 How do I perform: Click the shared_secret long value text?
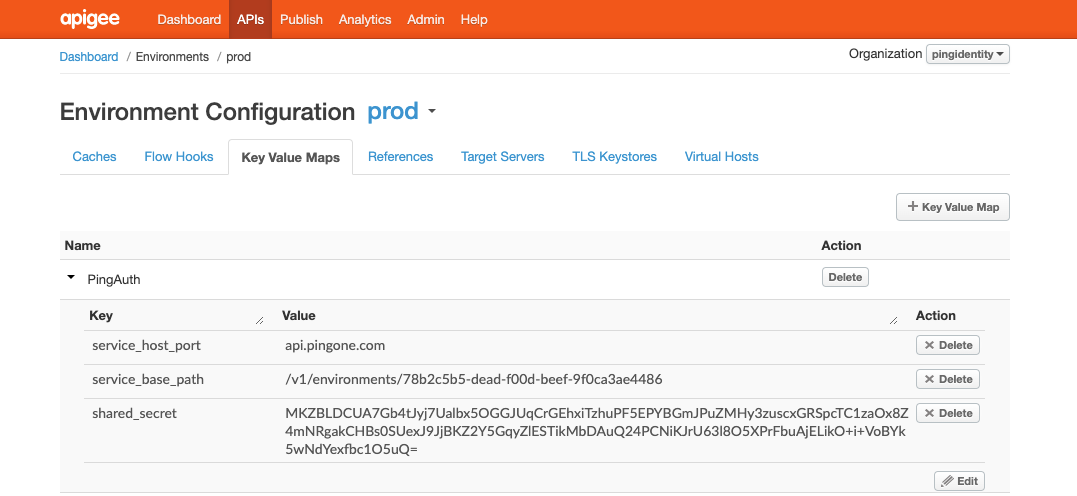pos(597,431)
